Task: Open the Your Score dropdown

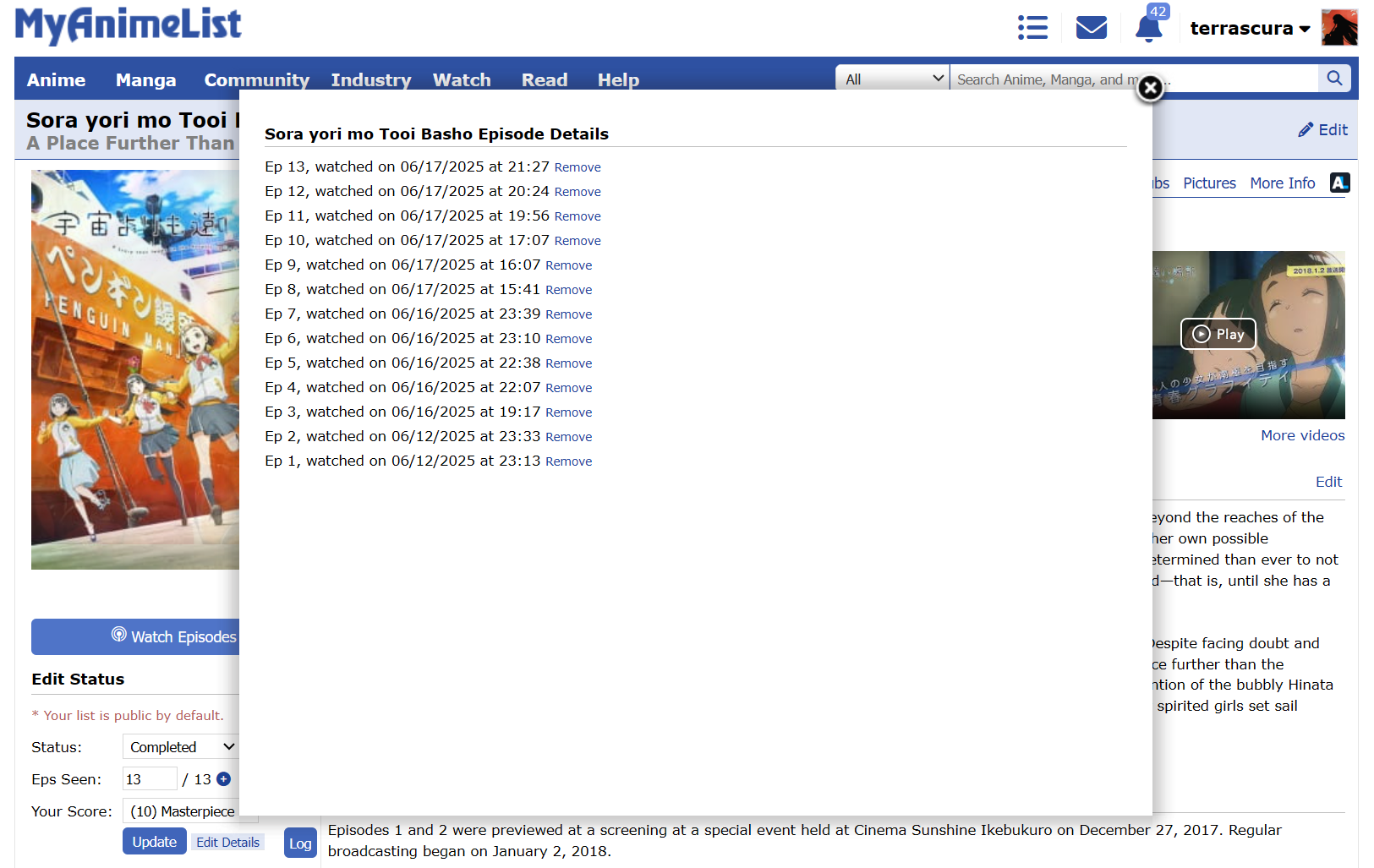Action: [181, 811]
